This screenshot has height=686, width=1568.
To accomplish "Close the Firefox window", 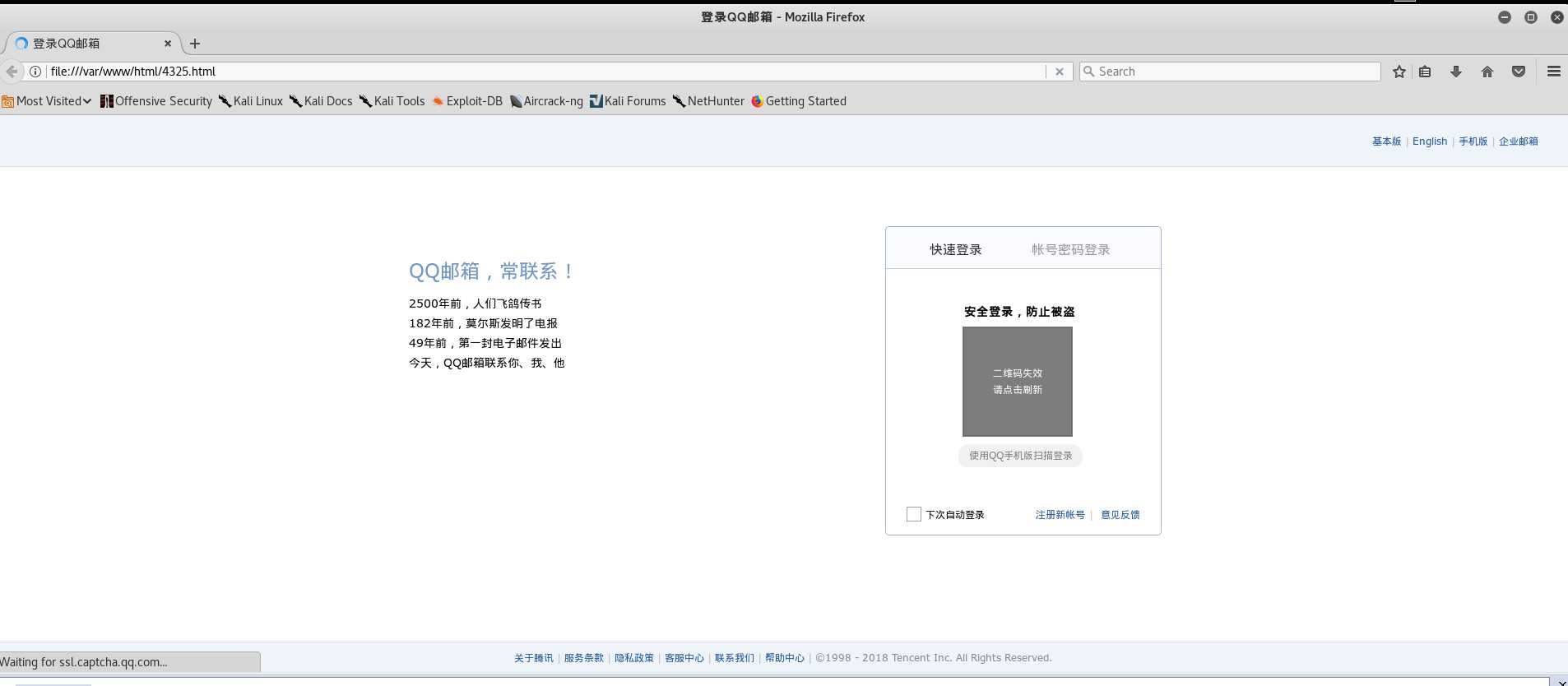I will 1557,17.
